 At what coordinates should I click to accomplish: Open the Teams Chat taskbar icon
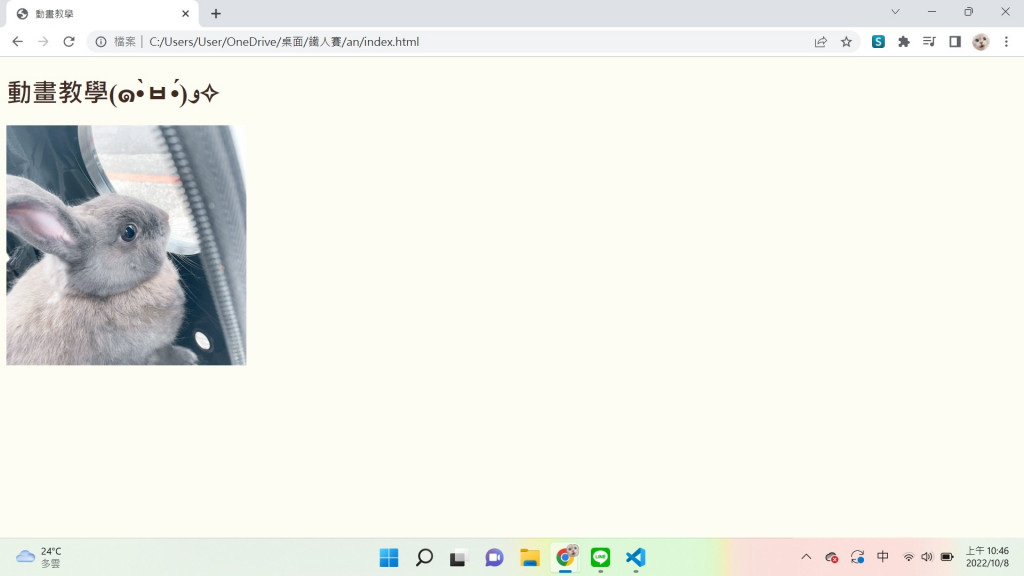[494, 557]
